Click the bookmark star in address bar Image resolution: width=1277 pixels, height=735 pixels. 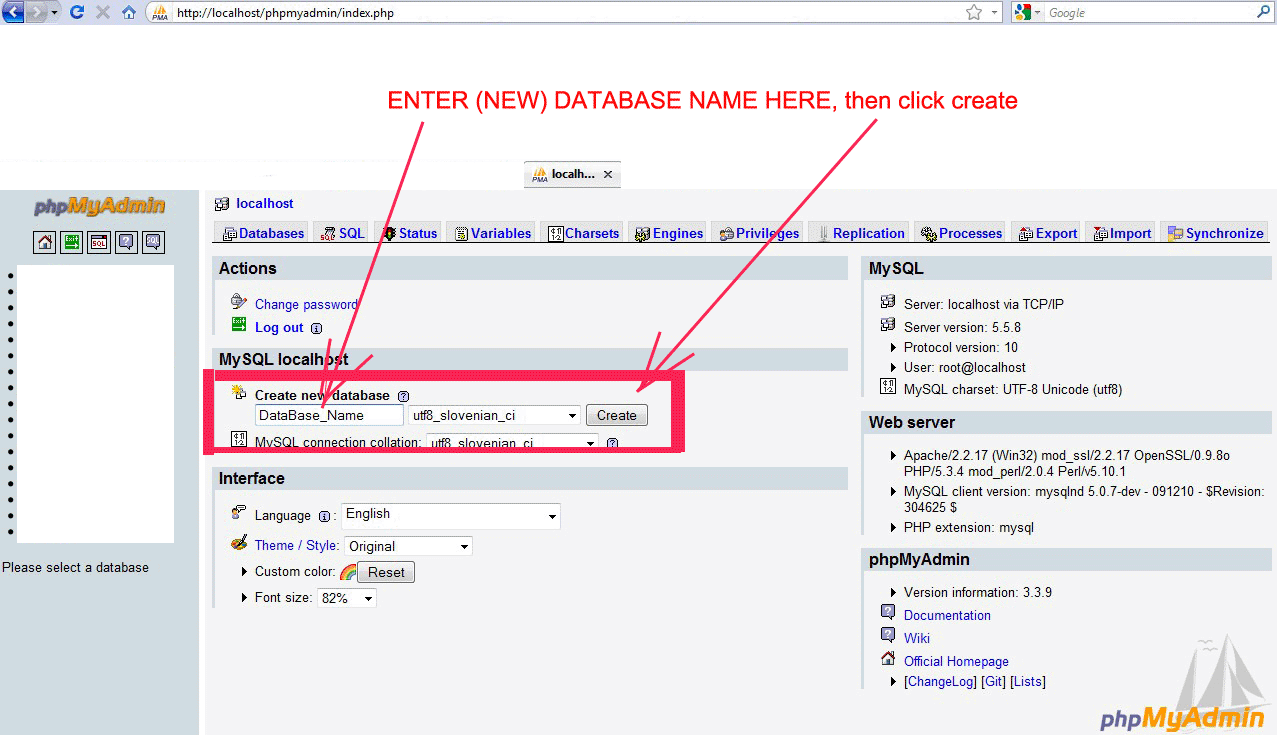(x=974, y=13)
